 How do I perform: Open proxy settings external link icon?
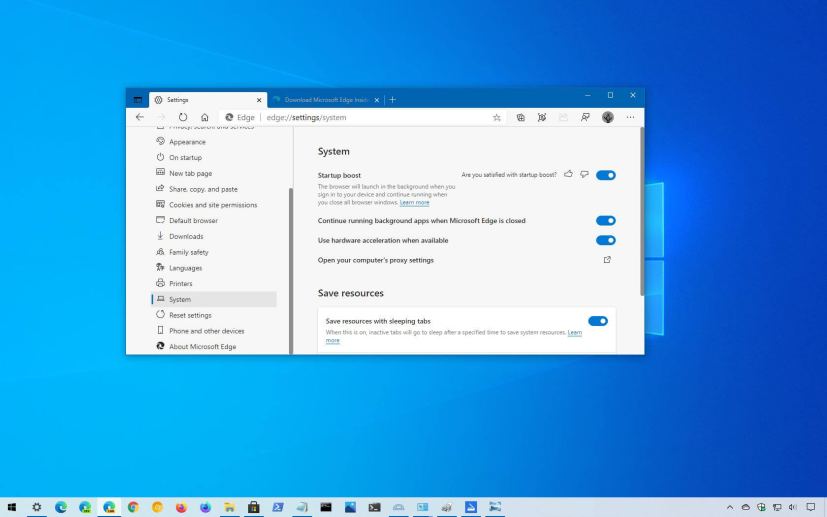click(607, 260)
